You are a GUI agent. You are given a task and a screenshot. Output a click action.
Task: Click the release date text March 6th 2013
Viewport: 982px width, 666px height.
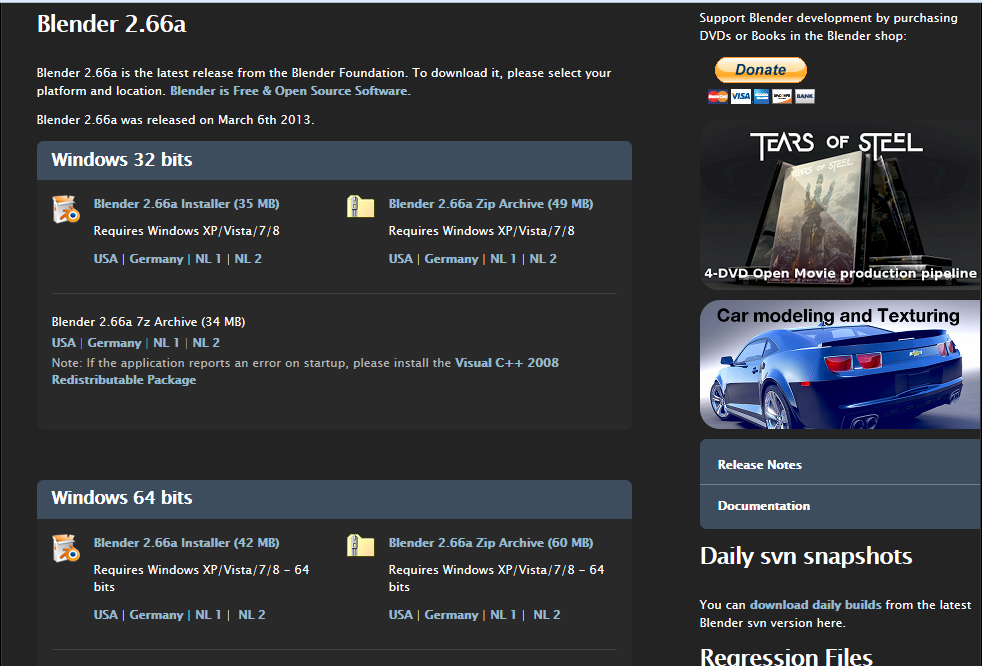click(x=264, y=120)
